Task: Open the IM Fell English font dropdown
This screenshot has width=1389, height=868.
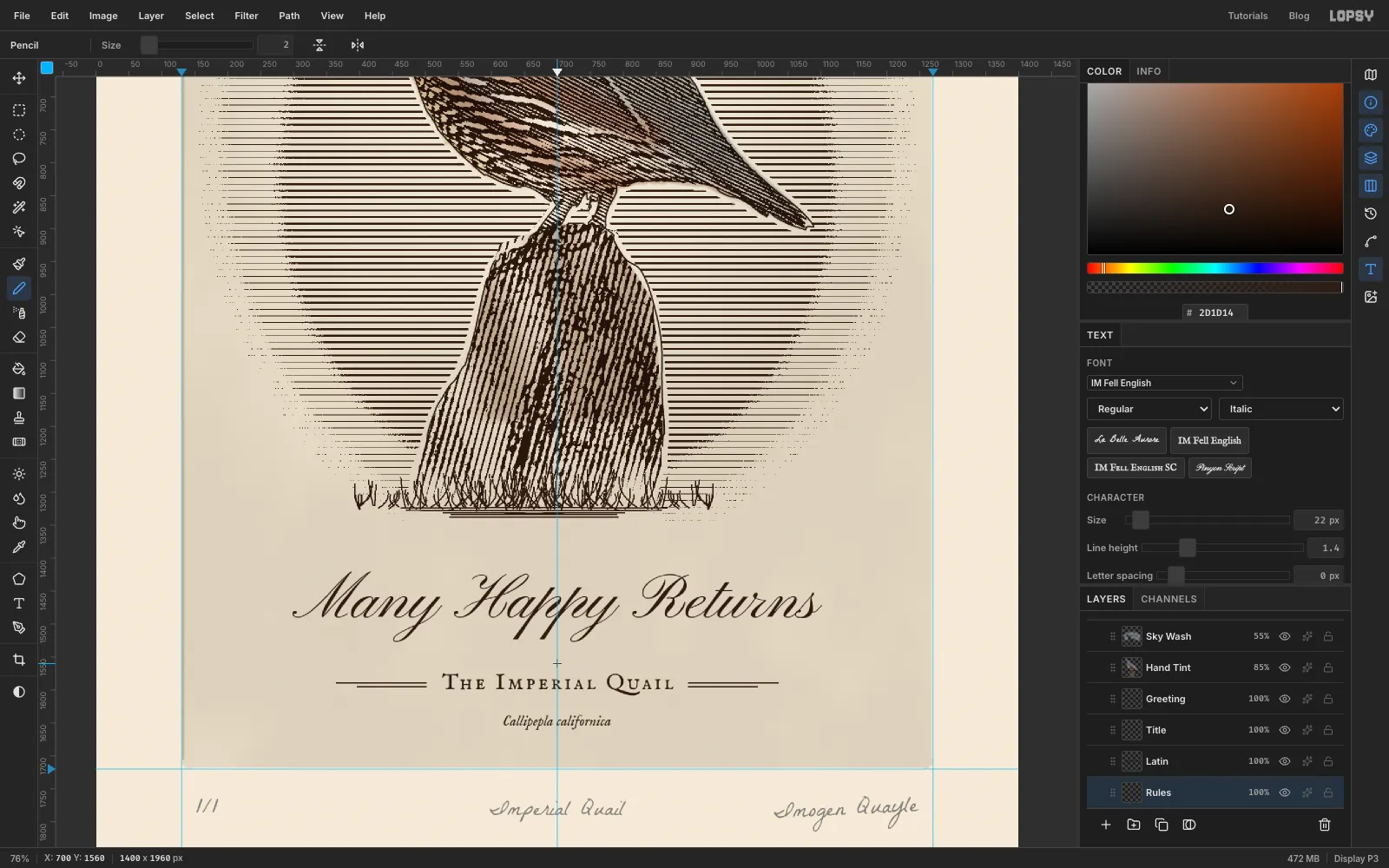Action: point(1164,383)
